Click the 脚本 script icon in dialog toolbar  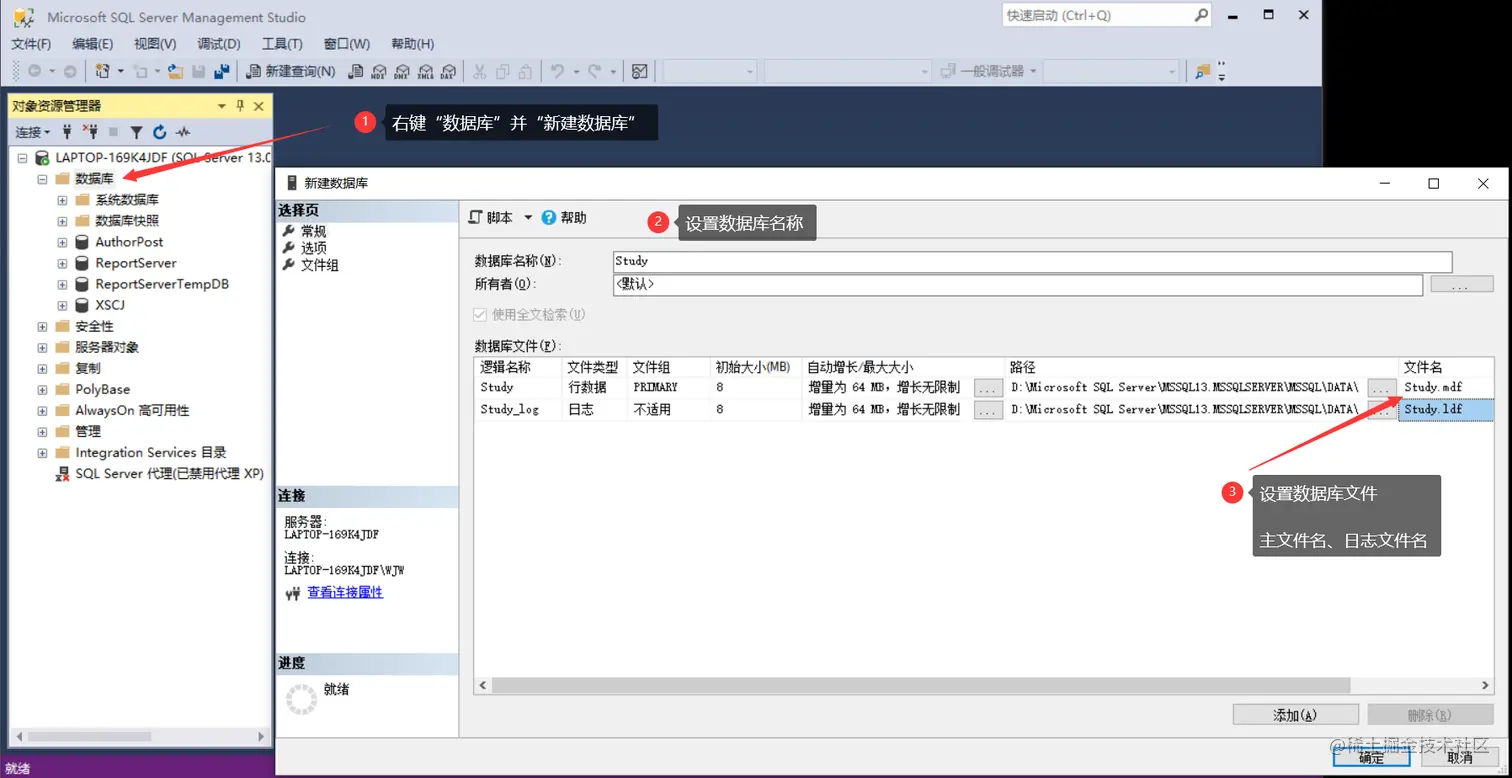[476, 217]
